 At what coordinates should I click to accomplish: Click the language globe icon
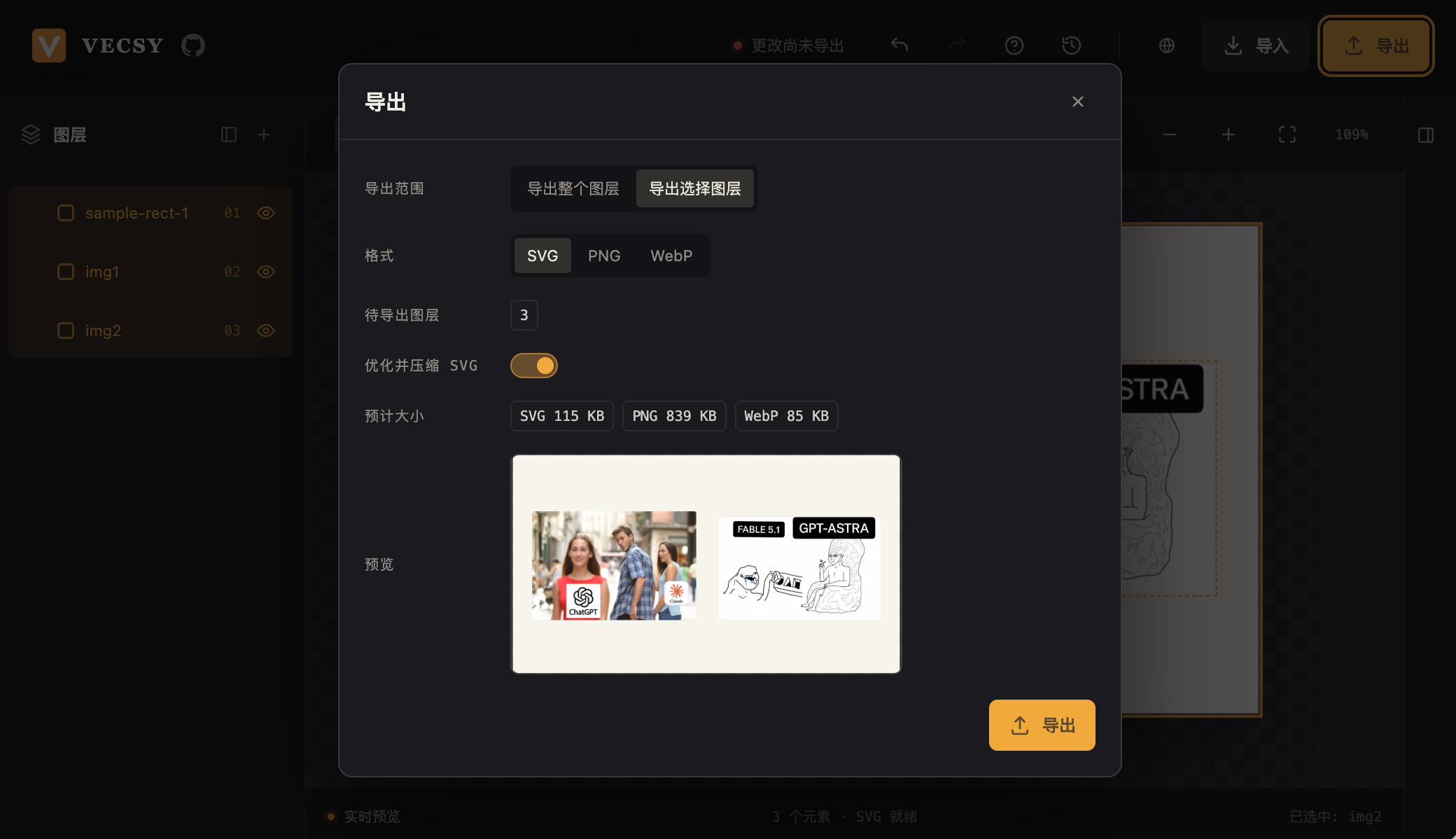1167,46
